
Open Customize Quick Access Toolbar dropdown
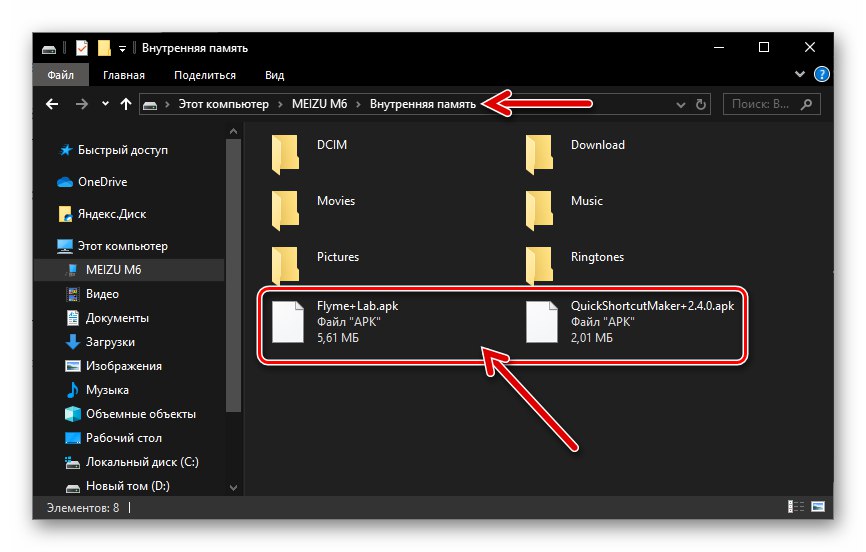click(122, 49)
